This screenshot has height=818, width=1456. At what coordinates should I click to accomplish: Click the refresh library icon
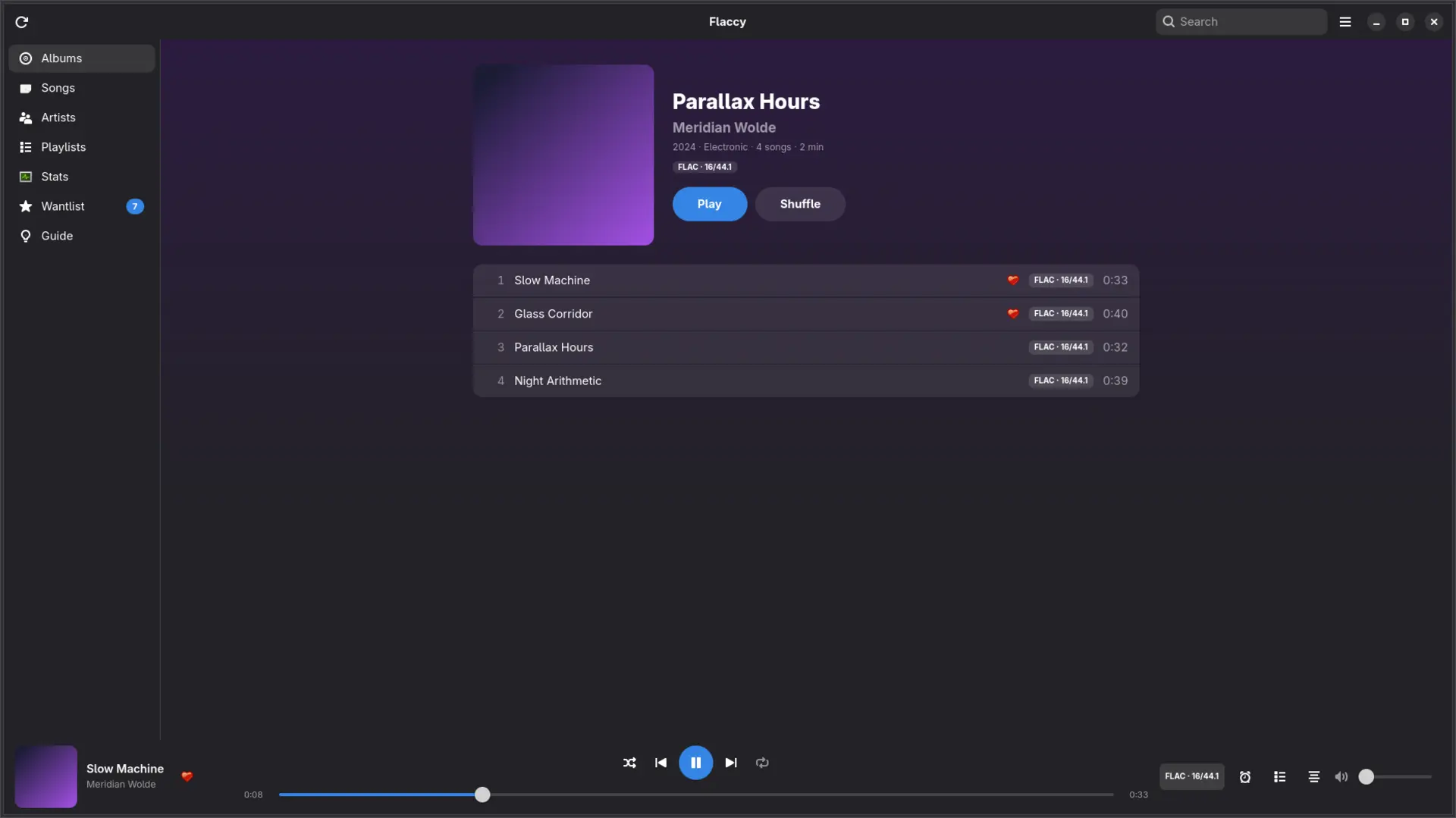click(21, 22)
